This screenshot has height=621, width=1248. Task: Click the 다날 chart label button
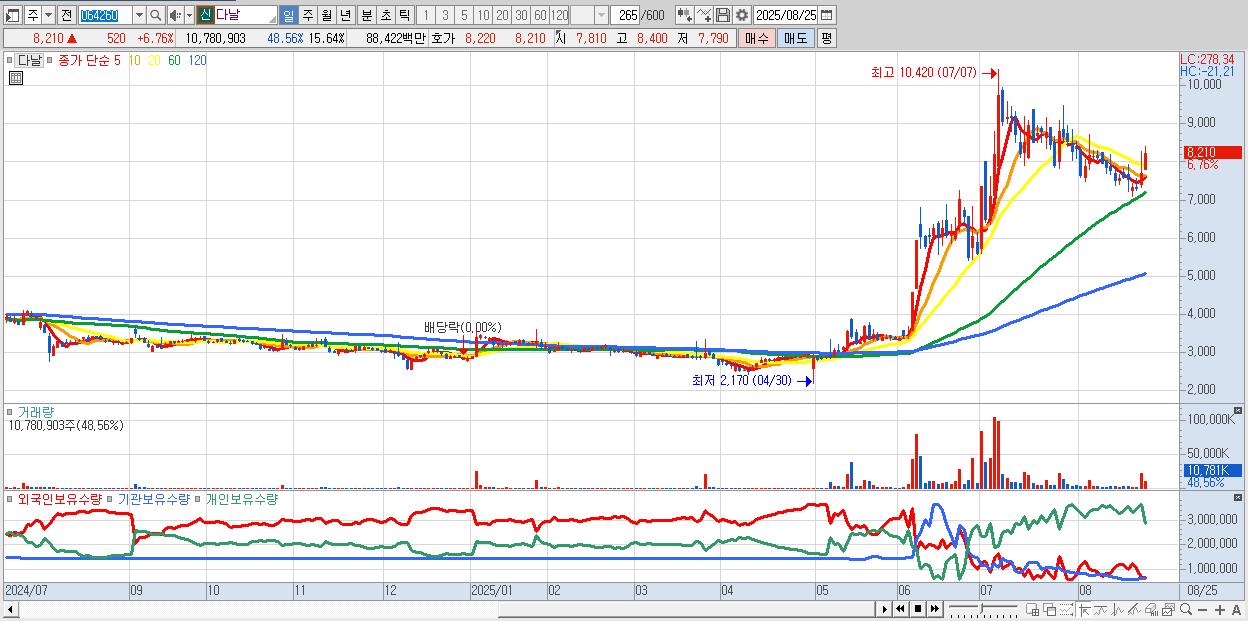[x=30, y=60]
